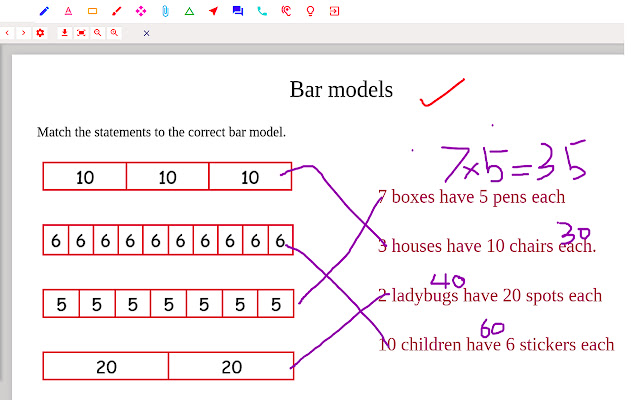Toggle fit-to-screen view icon
Viewport: 640px width, 400px height.
(x=81, y=33)
